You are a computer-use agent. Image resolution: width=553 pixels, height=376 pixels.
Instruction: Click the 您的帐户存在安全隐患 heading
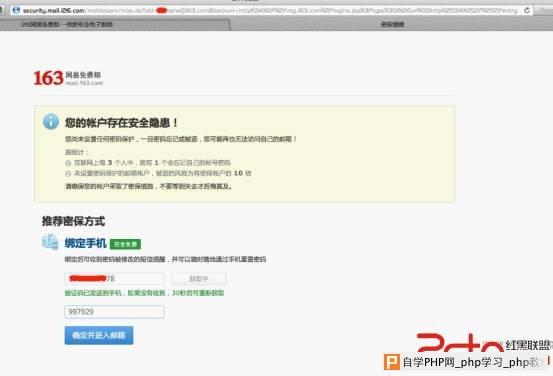click(x=122, y=123)
